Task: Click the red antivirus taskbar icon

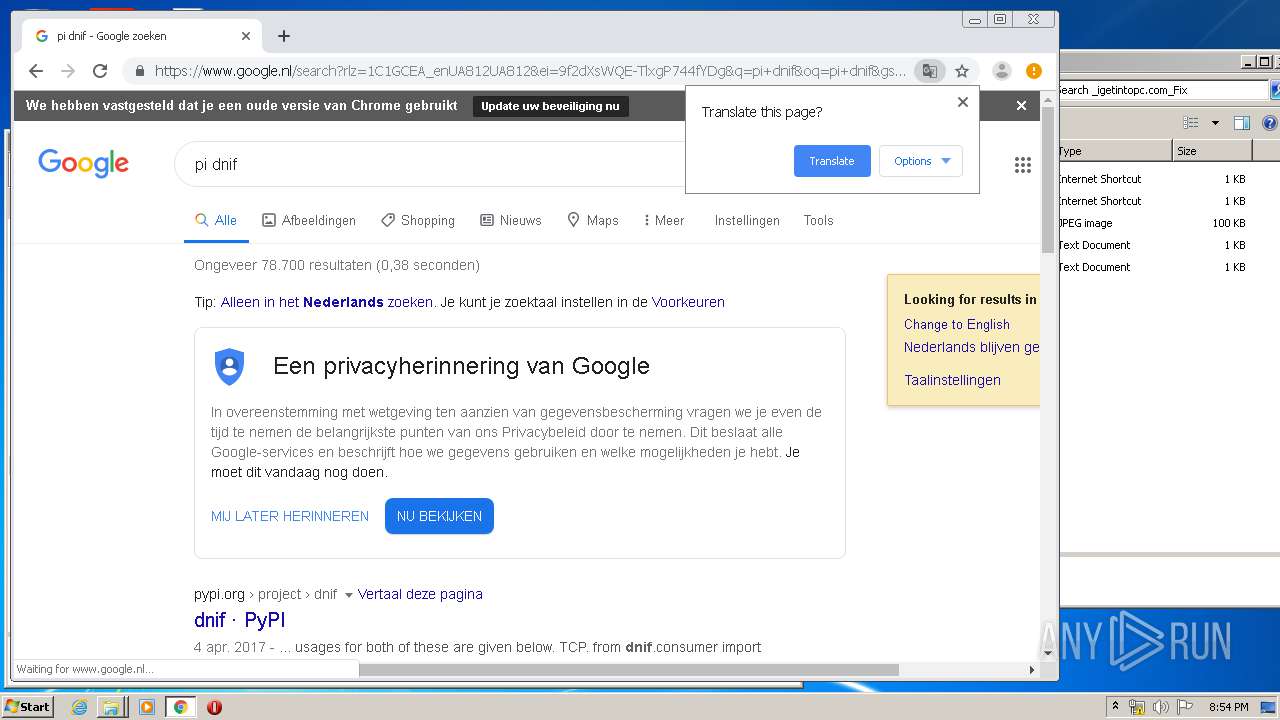Action: [x=214, y=707]
